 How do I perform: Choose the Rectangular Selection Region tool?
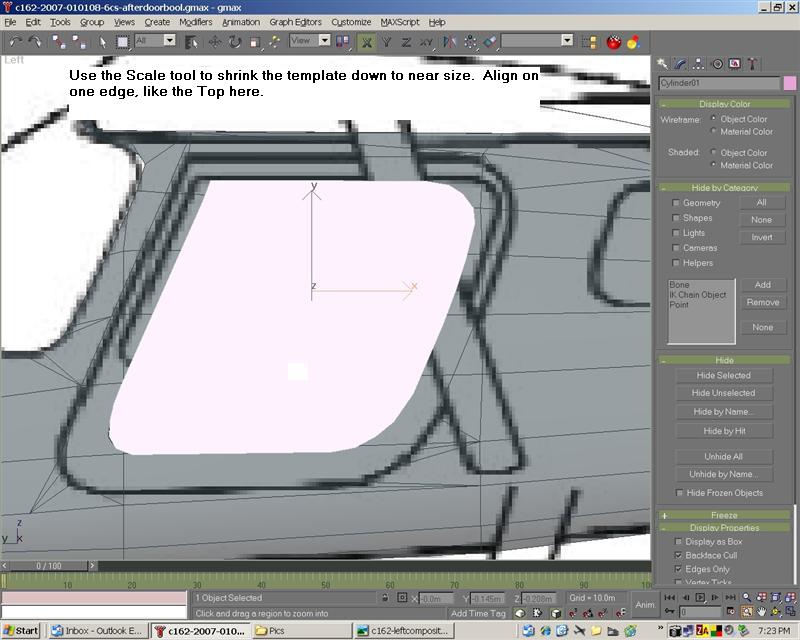tap(122, 42)
